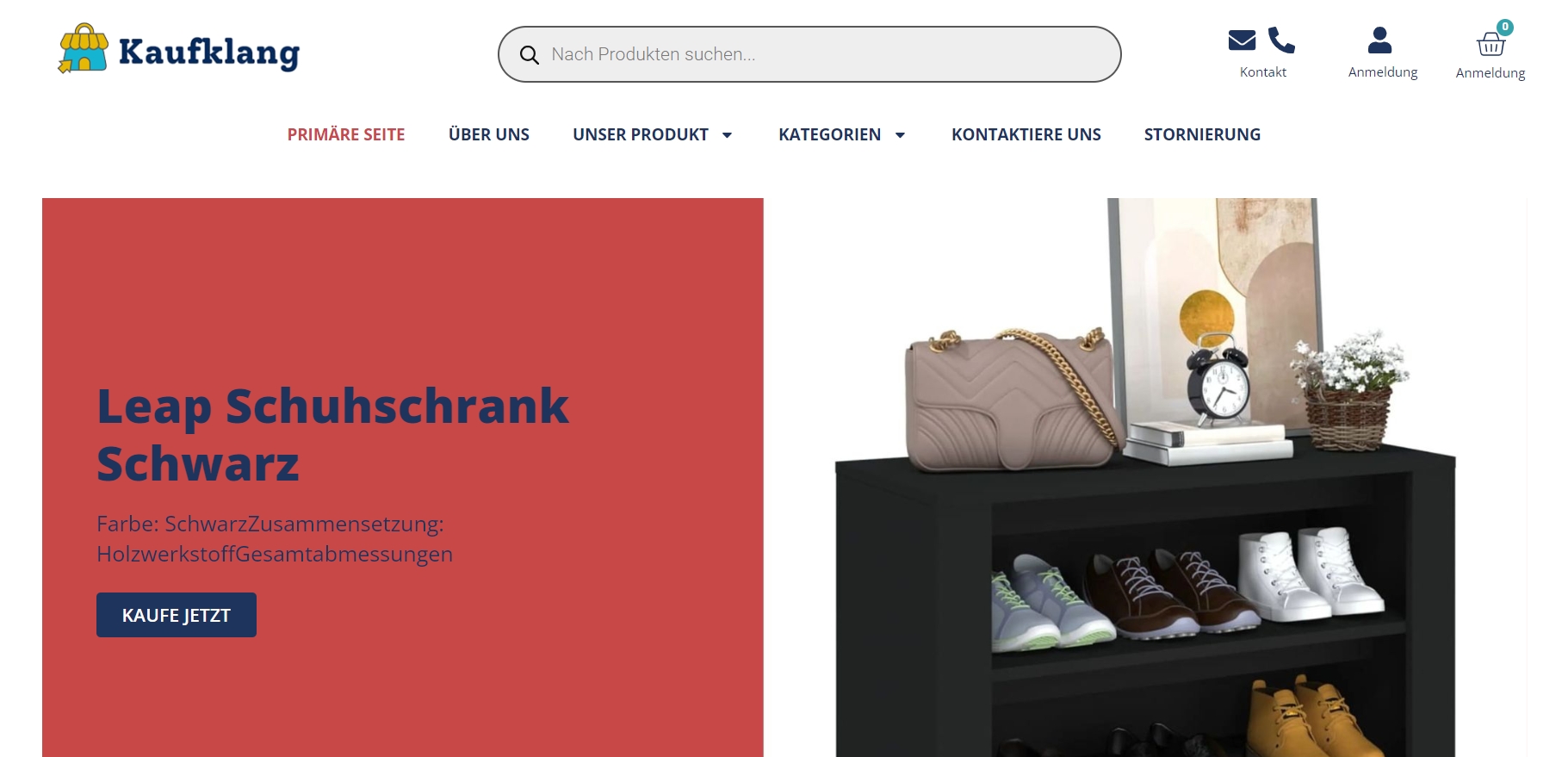Click the Leap Schuhschrank Schwarz heading
This screenshot has width=1568, height=757.
pos(332,435)
